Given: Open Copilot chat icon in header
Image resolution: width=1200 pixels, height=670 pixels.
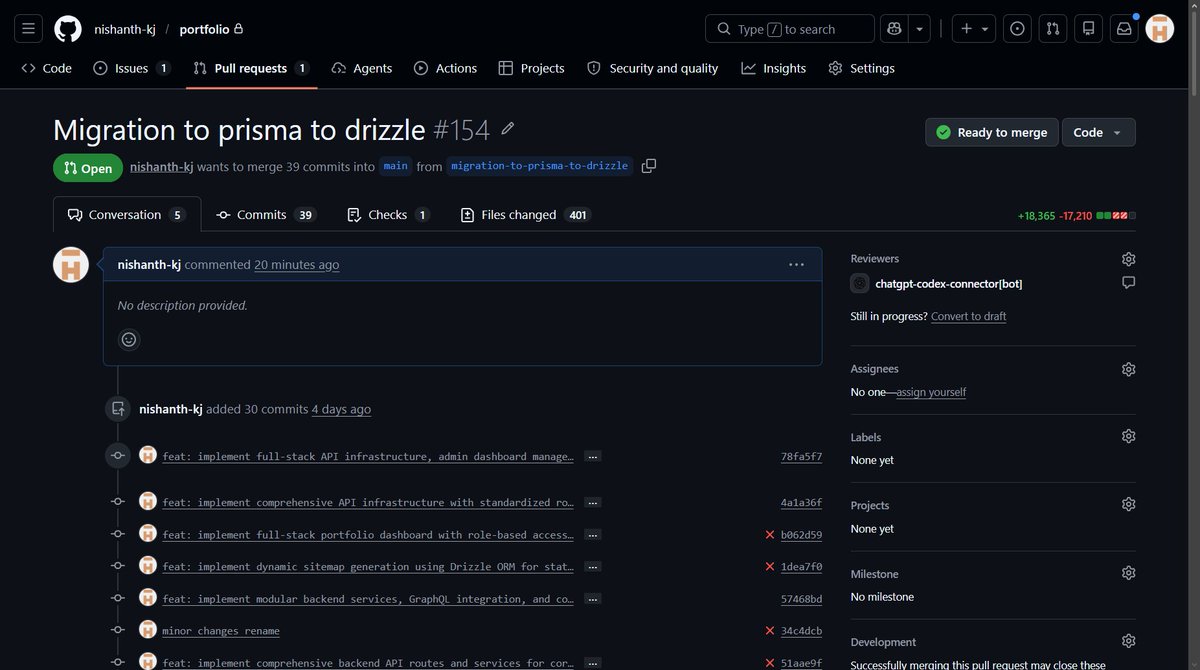Looking at the screenshot, I should point(894,29).
